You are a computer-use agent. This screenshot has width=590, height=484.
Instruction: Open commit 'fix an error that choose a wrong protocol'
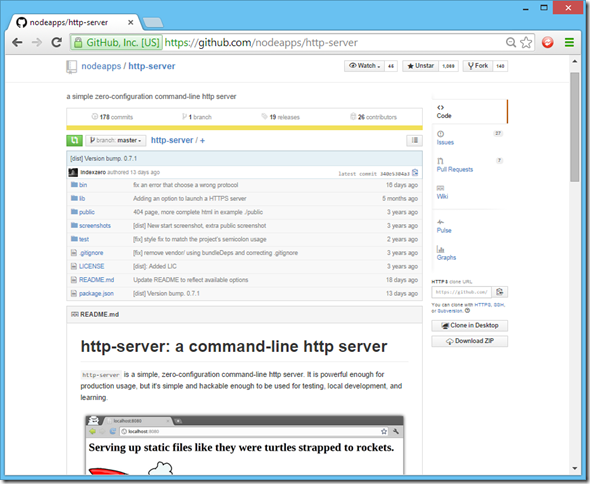pyautogui.click(x=186, y=185)
